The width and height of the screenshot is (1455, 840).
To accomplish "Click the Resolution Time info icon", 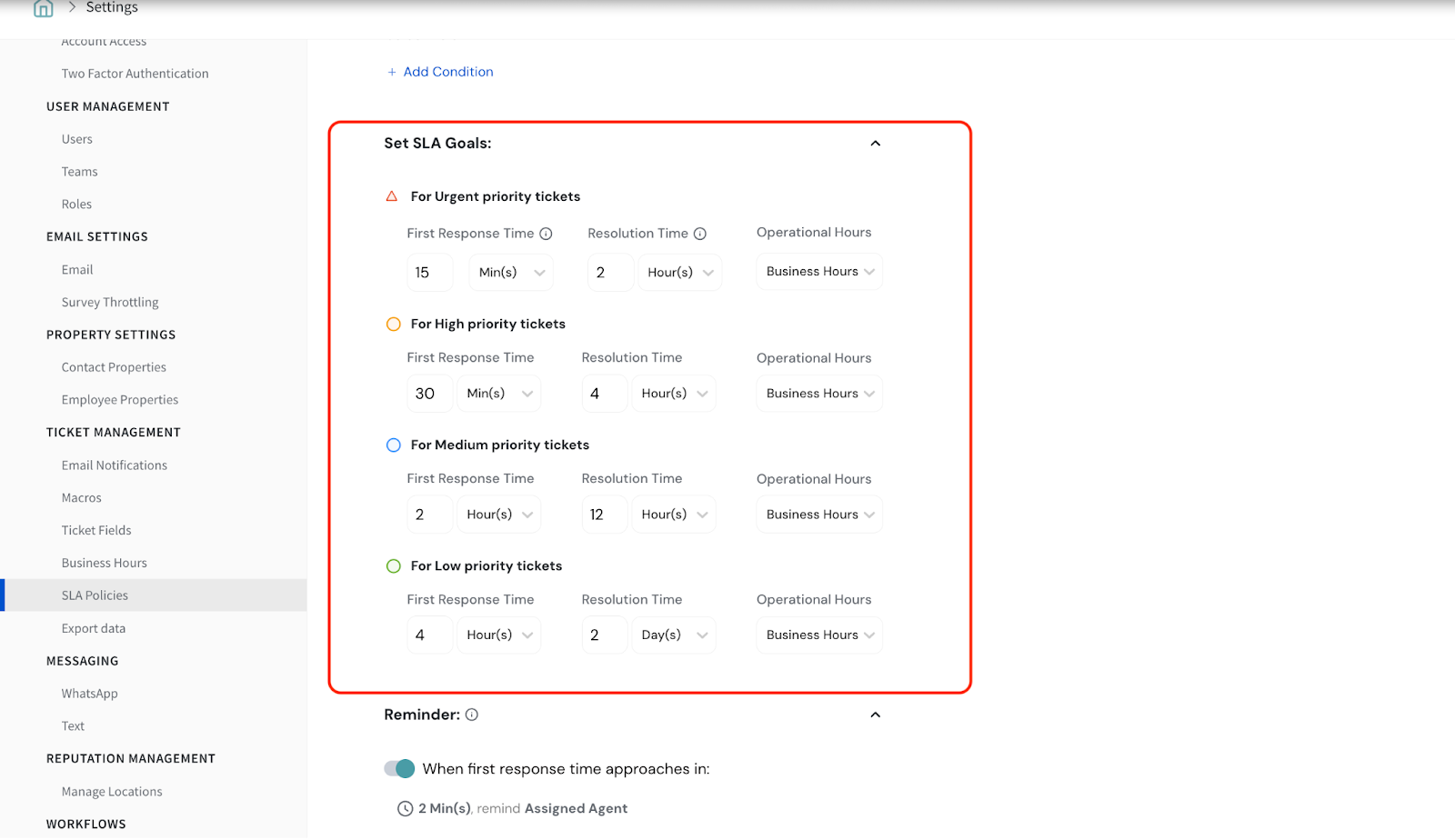I will [700, 234].
